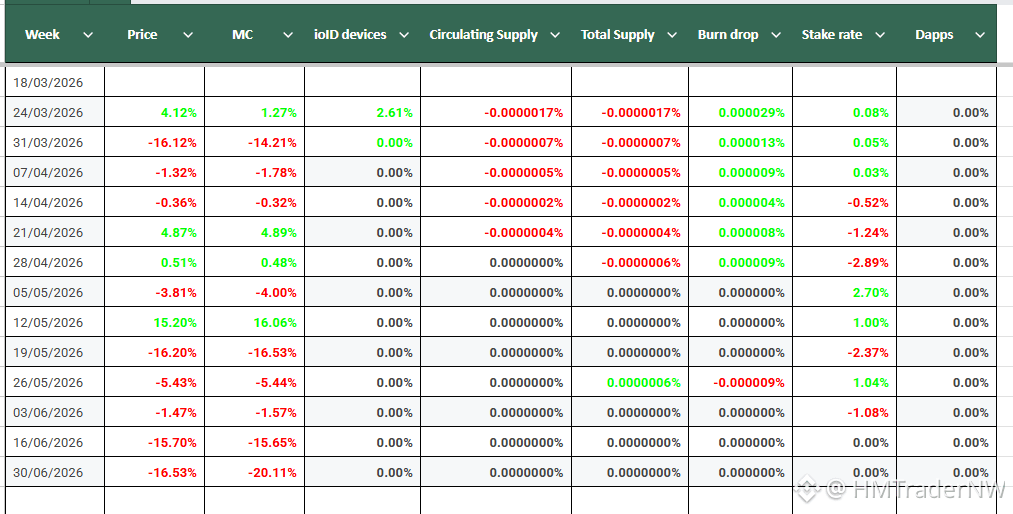Select the Total Supply header cell
The width and height of the screenshot is (1013, 514).
coord(631,34)
